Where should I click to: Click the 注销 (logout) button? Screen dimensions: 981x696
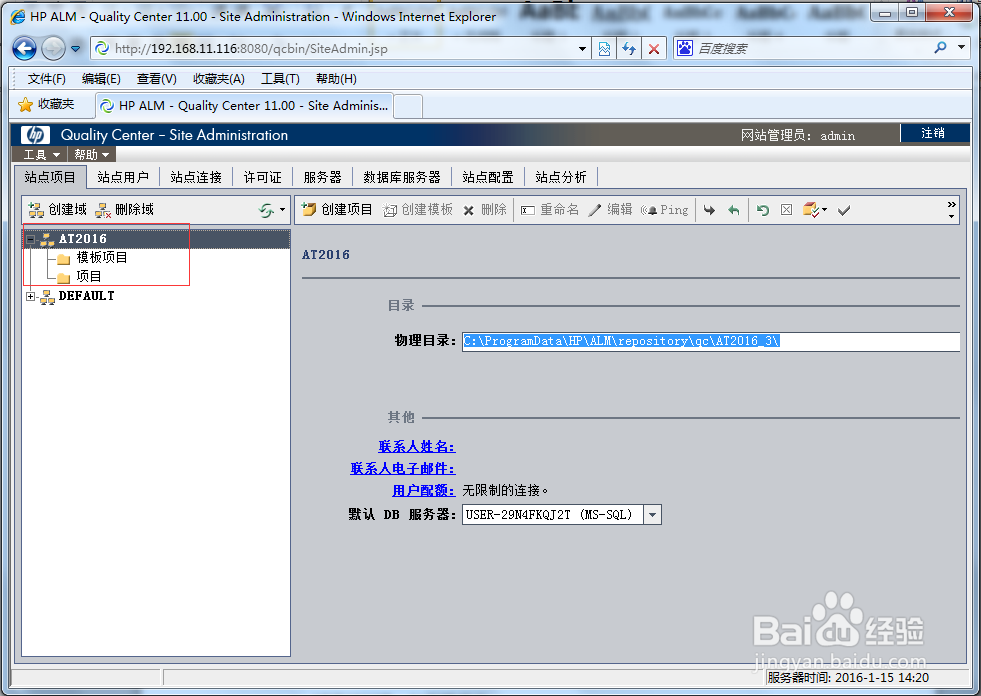coord(933,133)
